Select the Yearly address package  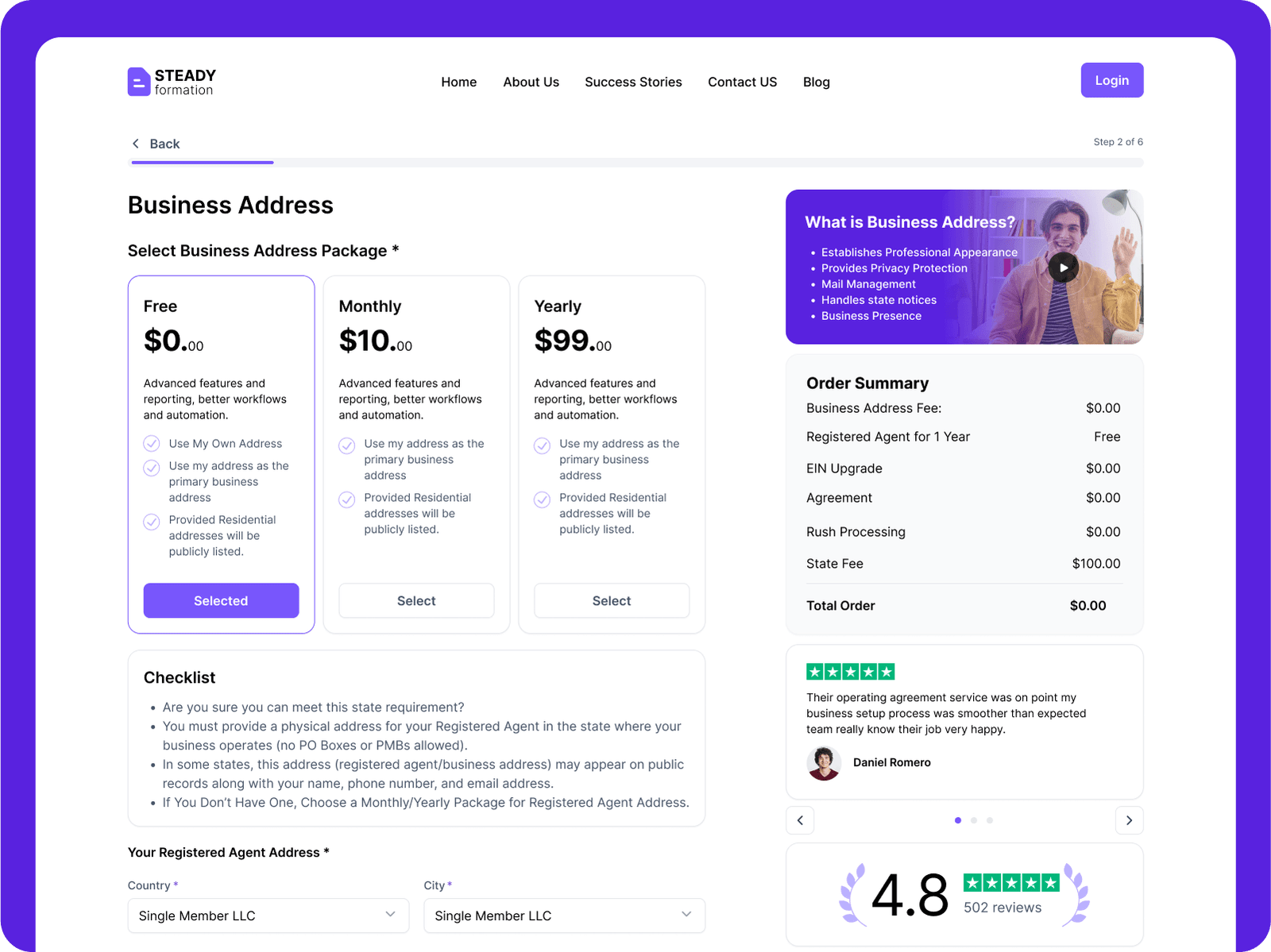pos(612,601)
